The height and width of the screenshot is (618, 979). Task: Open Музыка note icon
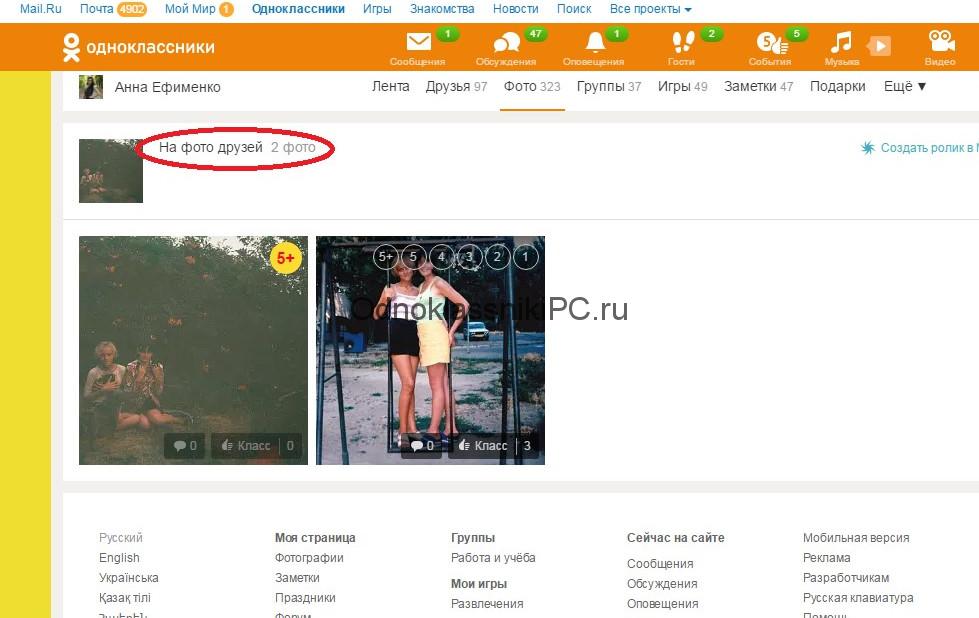tap(841, 42)
